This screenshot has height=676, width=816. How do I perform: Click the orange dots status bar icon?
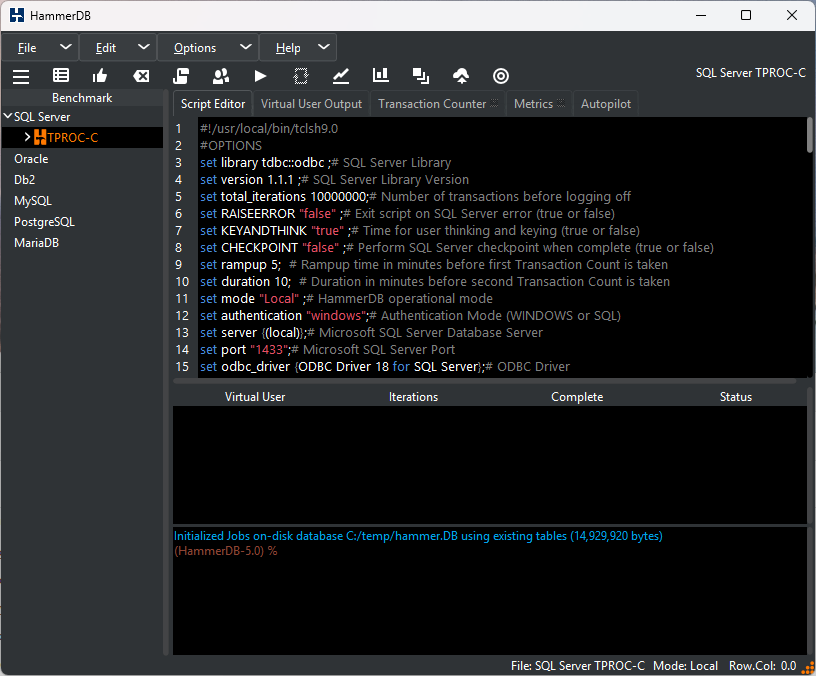(809, 667)
